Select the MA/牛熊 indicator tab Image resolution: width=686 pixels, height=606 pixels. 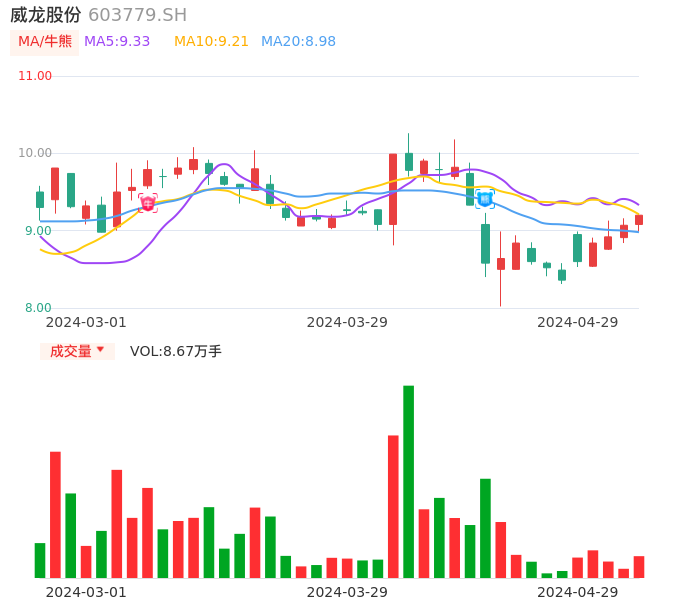tap(45, 42)
